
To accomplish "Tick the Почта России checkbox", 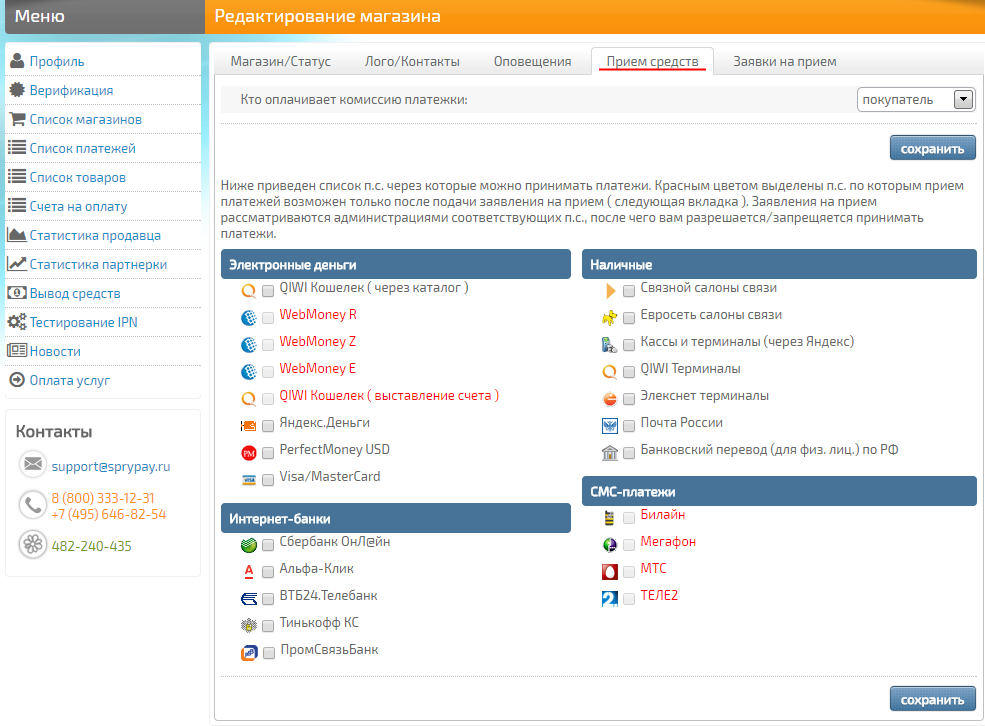I will [x=629, y=426].
